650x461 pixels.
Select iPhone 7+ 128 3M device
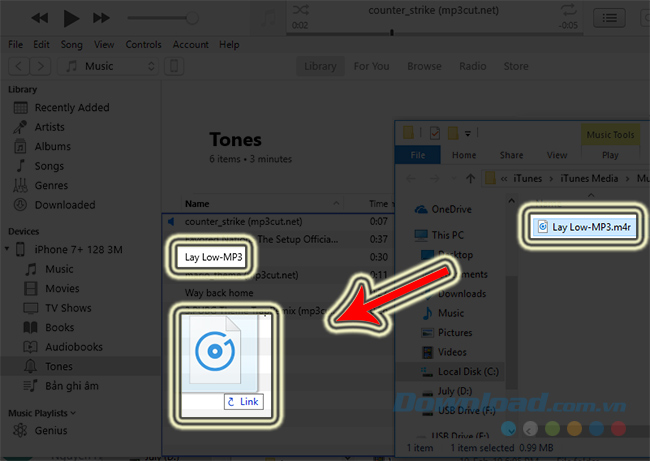(78, 250)
